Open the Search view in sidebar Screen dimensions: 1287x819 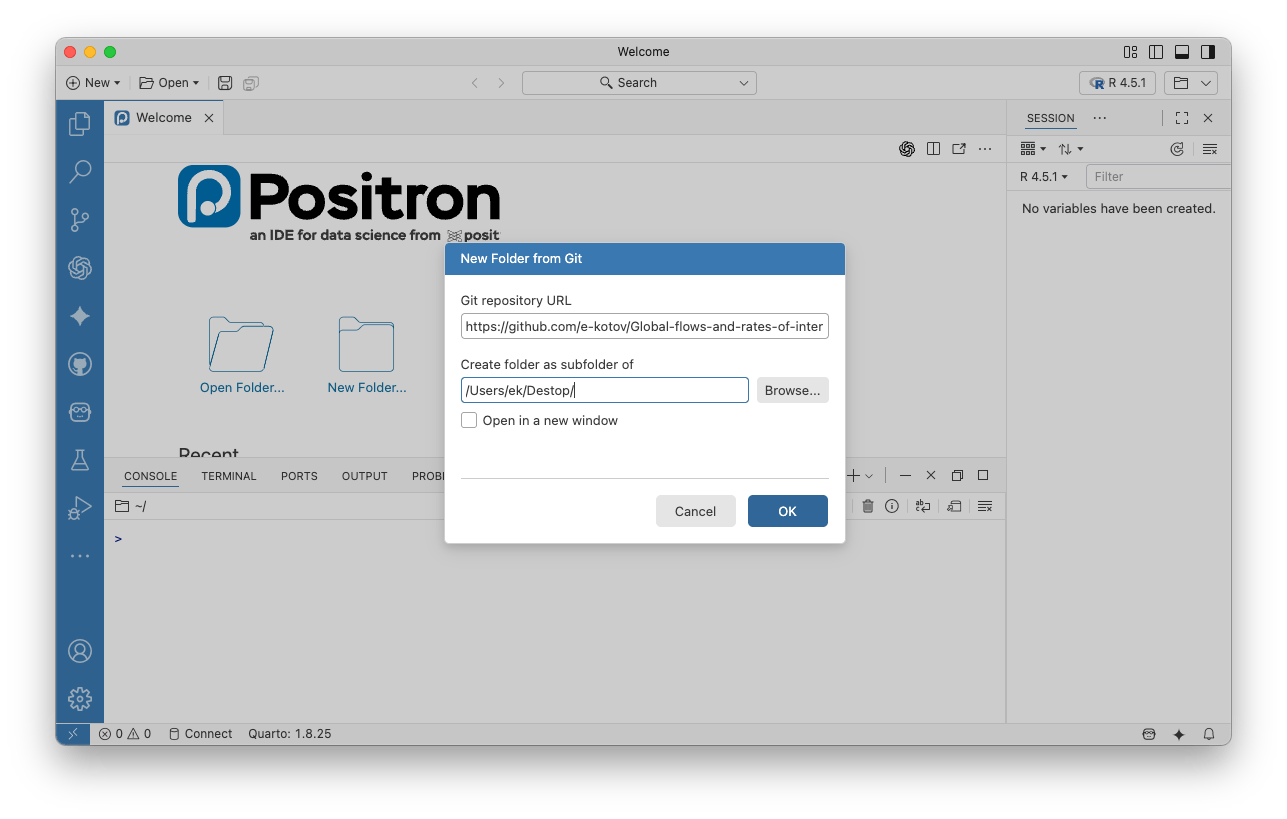[x=80, y=172]
